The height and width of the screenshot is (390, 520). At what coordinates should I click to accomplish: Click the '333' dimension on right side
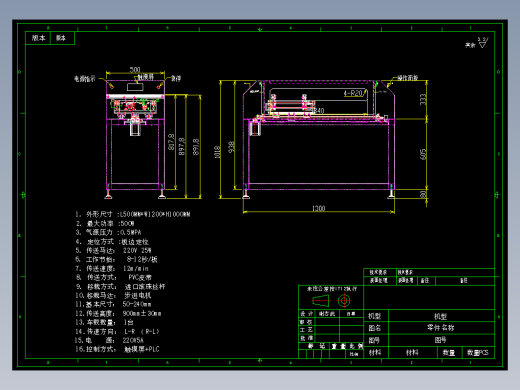tap(423, 99)
